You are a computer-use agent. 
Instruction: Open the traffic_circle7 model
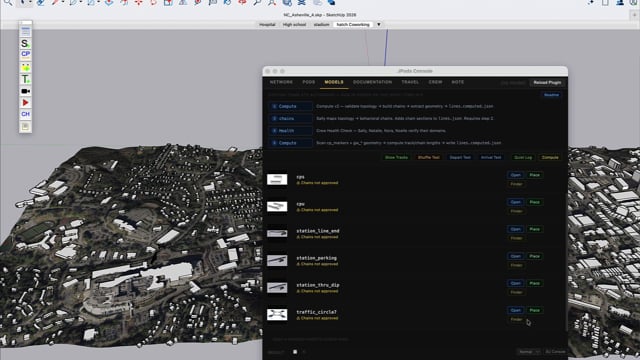point(516,310)
